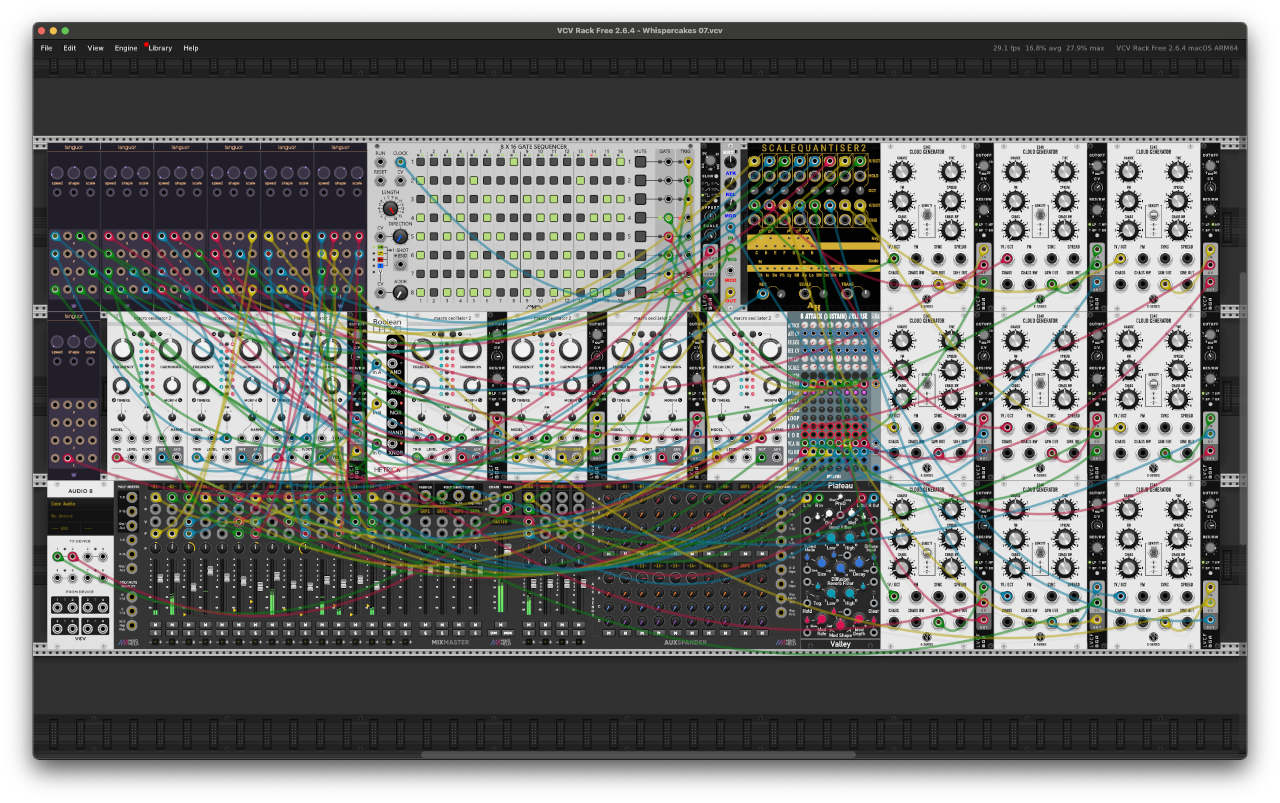Open the View menu
The image size is (1280, 803).
pos(95,48)
